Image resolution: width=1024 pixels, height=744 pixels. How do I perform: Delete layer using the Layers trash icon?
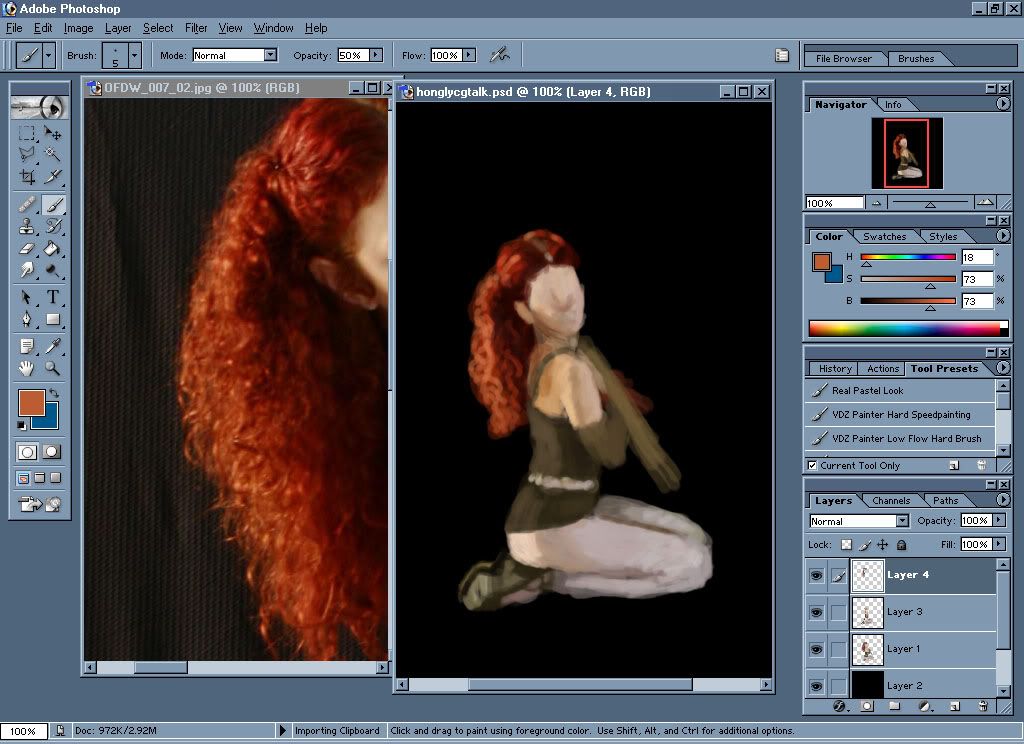pos(983,706)
